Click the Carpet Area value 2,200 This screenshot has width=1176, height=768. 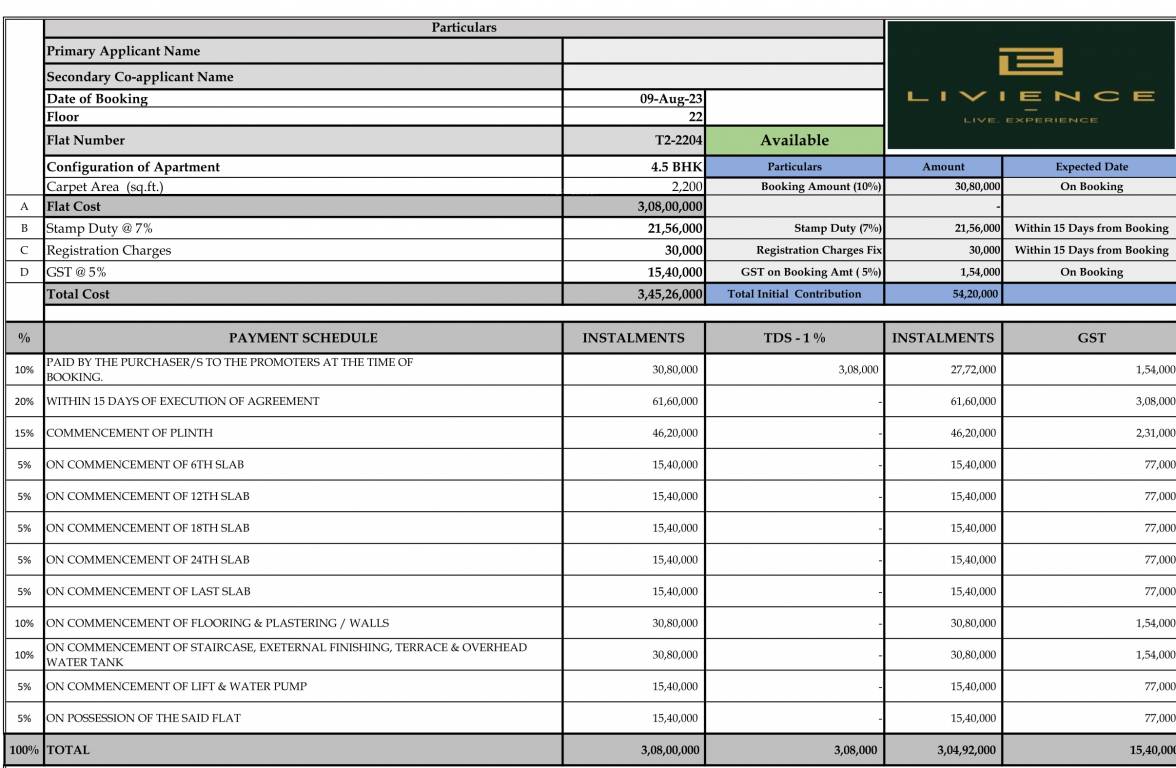pos(634,186)
